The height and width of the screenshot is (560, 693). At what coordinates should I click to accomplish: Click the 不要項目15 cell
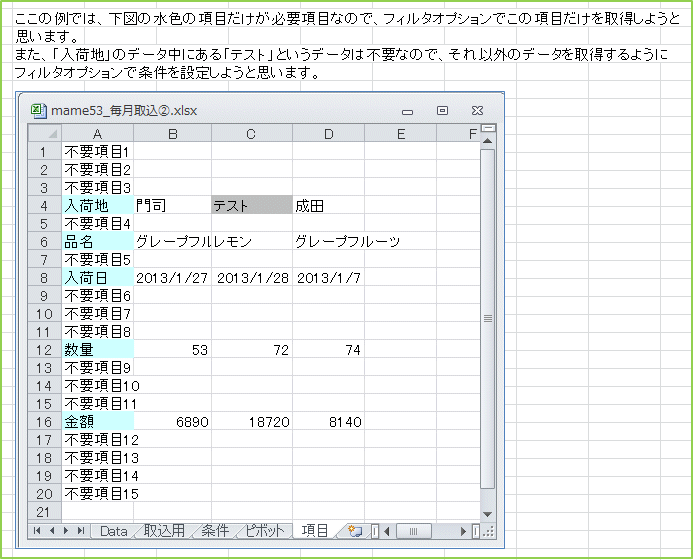[x=98, y=494]
